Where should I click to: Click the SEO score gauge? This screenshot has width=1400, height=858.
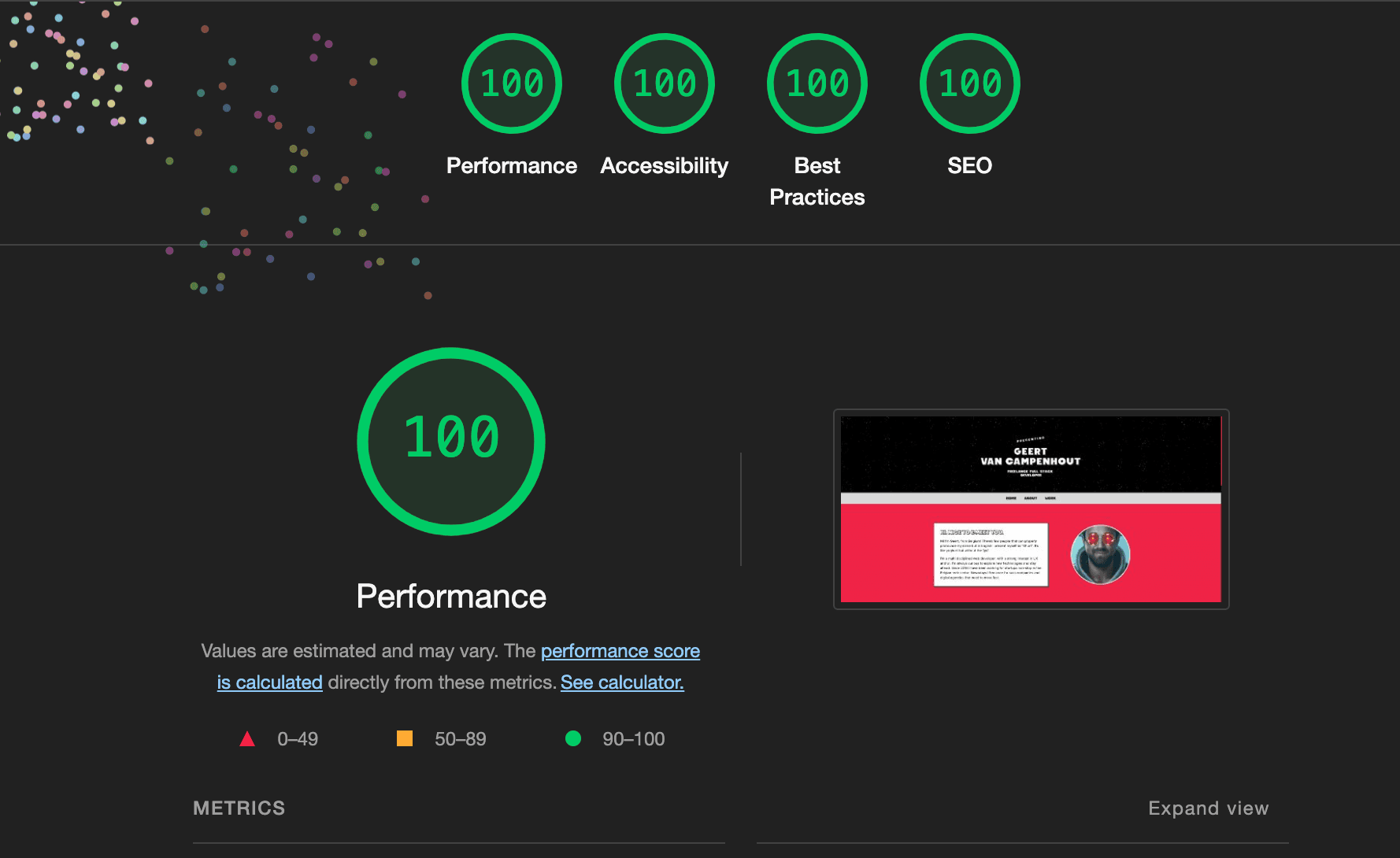969,83
